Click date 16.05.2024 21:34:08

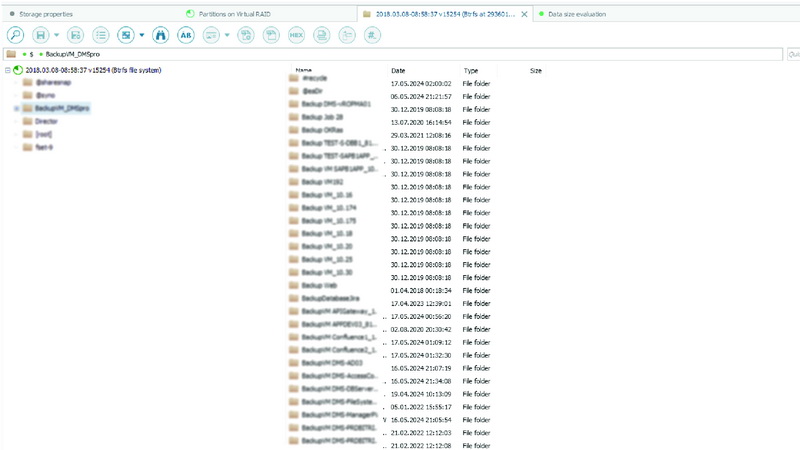(x=421, y=381)
